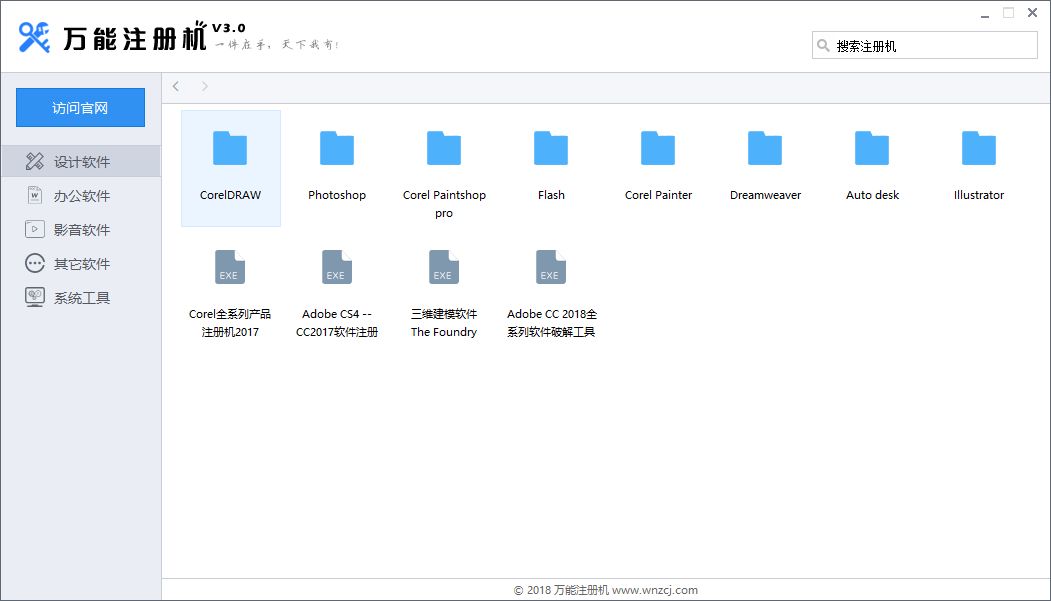Close the 万能注册机 window
This screenshot has height=601, width=1051.
point(1032,13)
